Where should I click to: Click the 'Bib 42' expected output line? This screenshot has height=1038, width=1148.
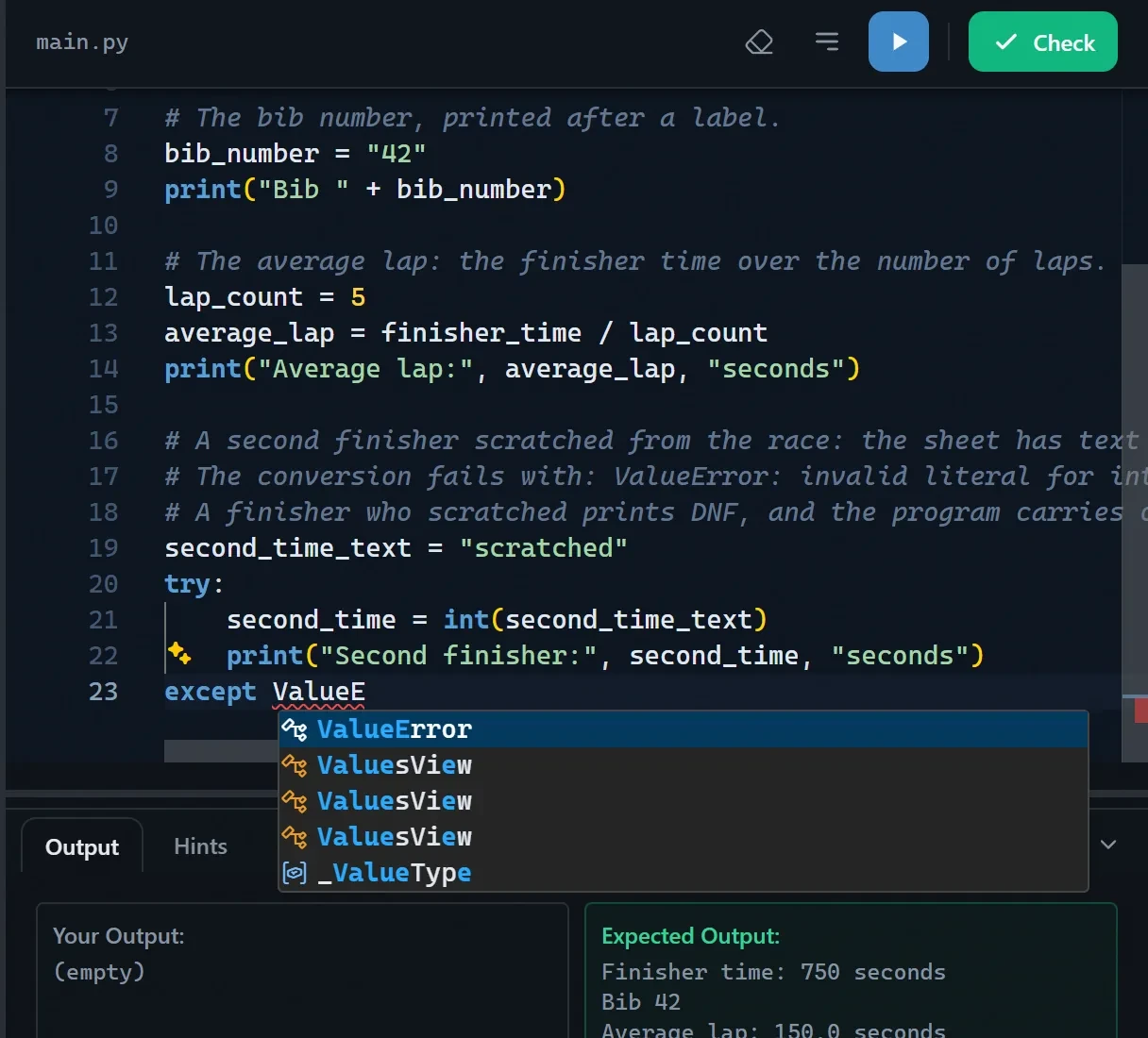point(641,1002)
